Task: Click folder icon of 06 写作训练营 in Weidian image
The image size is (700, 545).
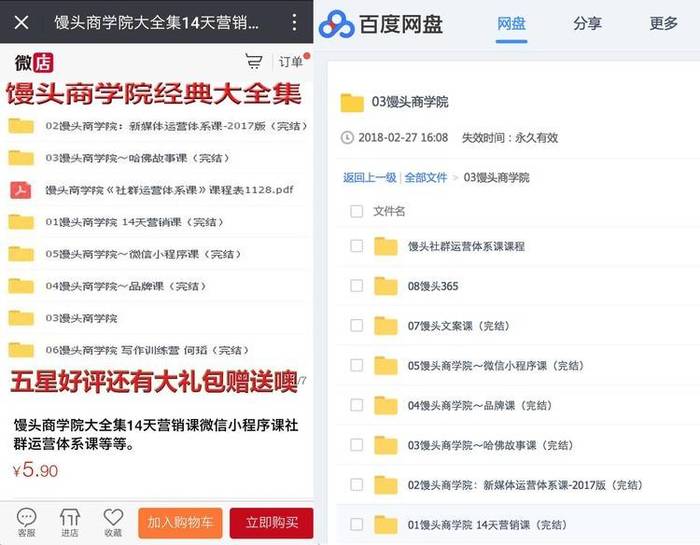Action: tap(21, 350)
